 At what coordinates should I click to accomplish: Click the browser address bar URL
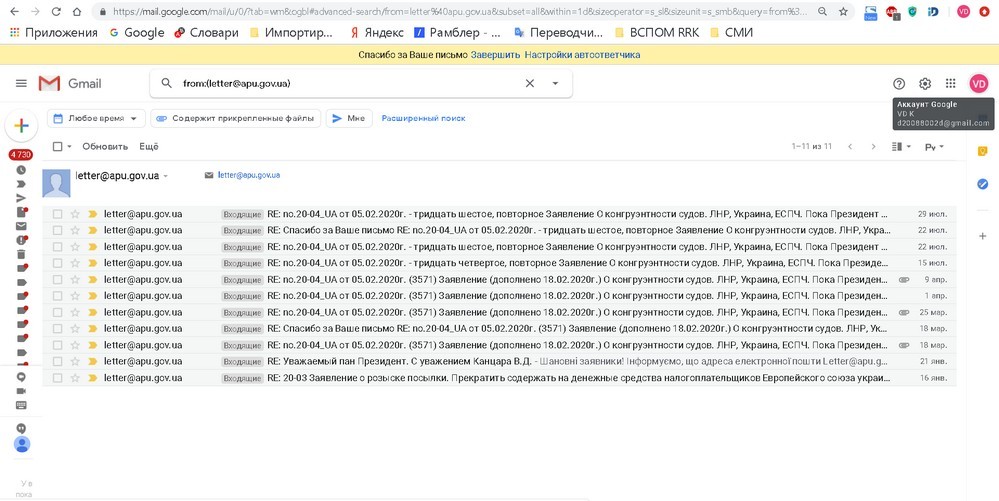460,11
